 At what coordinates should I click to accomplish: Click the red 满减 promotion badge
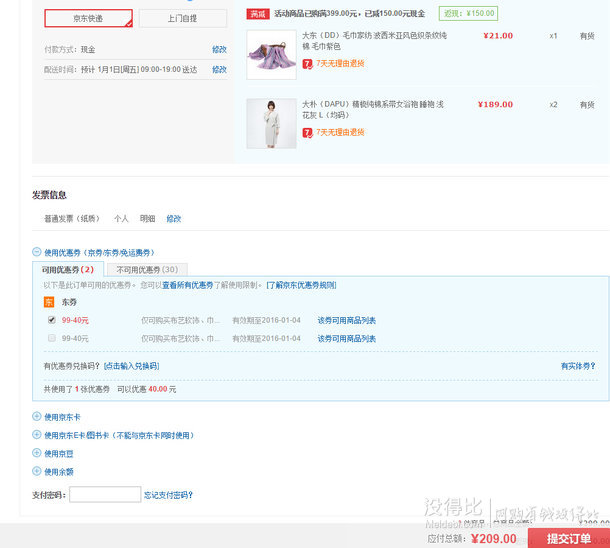tap(258, 14)
